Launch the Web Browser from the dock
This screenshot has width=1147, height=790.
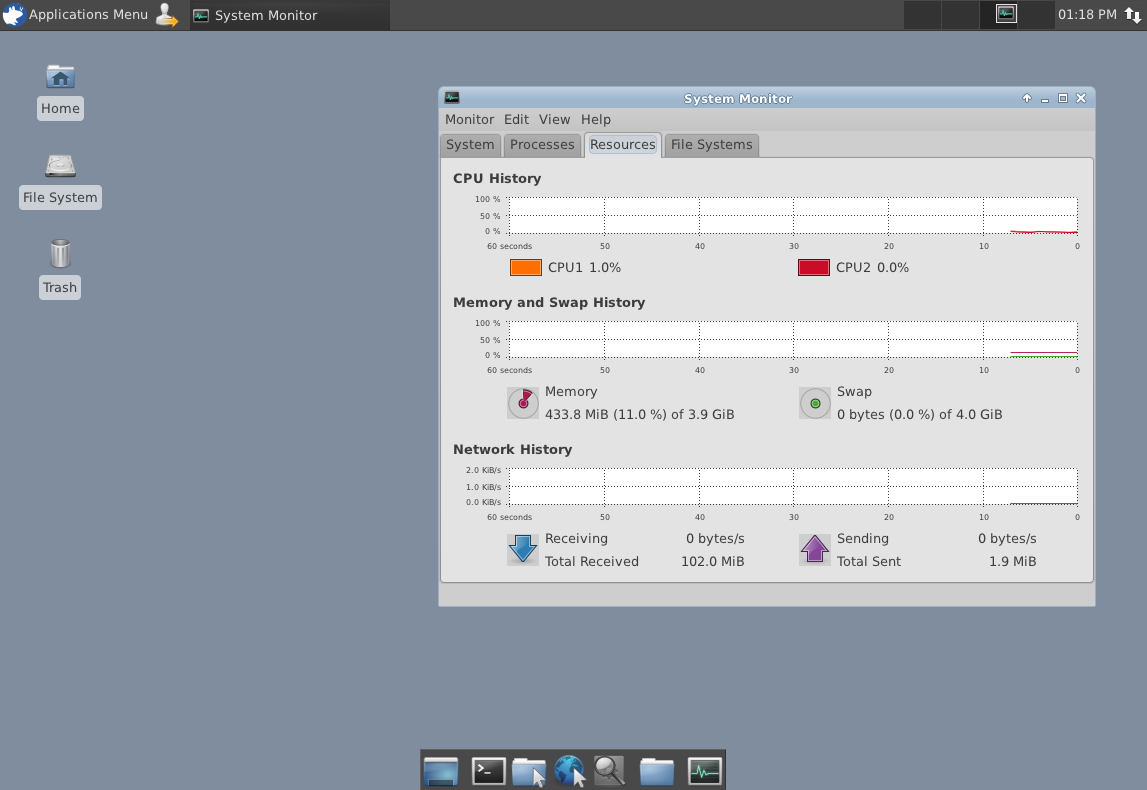tap(570, 771)
